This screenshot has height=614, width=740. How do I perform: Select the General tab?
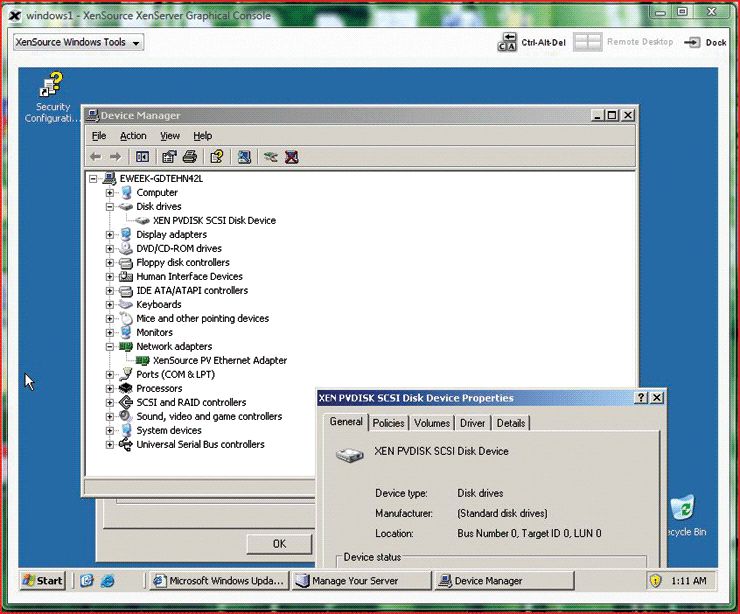pos(346,421)
